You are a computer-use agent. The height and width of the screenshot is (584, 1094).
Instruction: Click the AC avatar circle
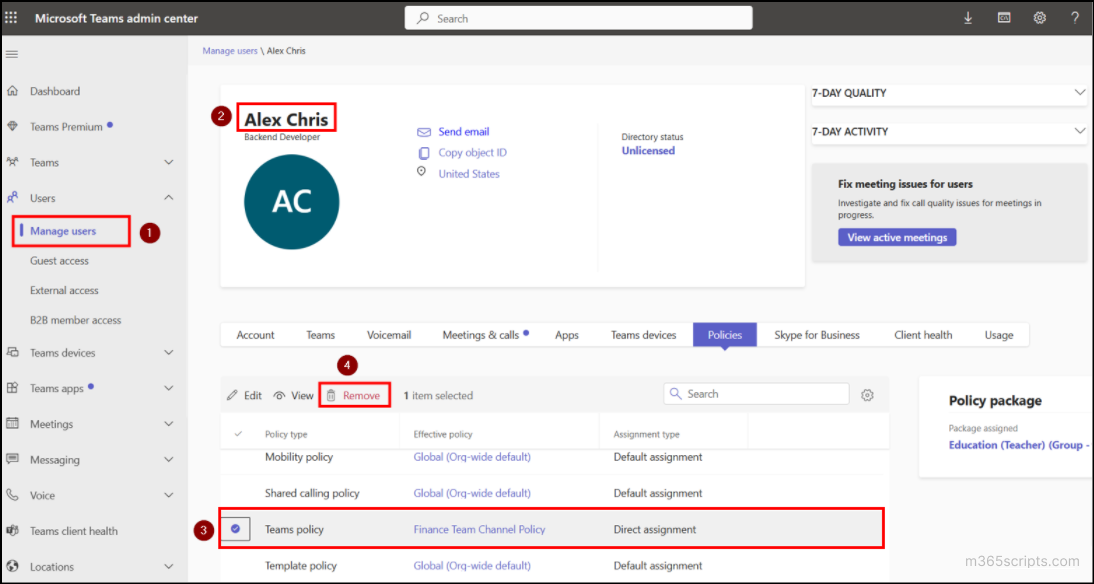292,202
